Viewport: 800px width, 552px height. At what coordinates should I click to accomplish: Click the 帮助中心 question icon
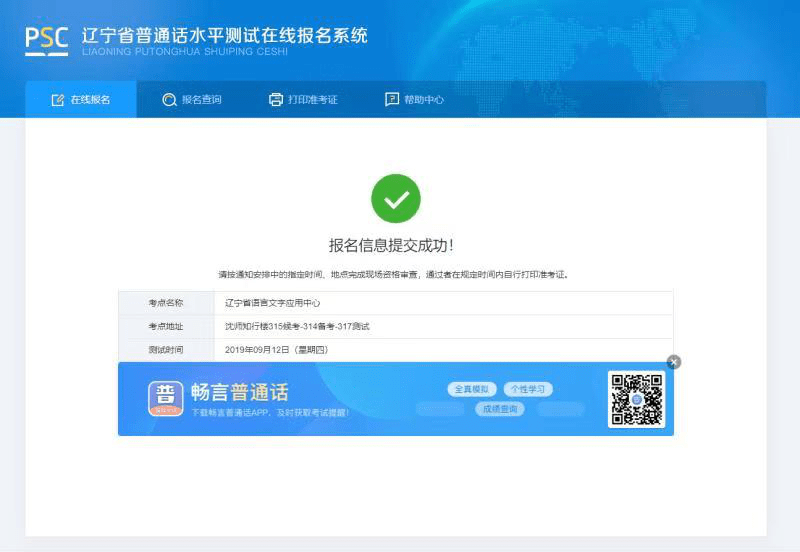click(x=392, y=99)
